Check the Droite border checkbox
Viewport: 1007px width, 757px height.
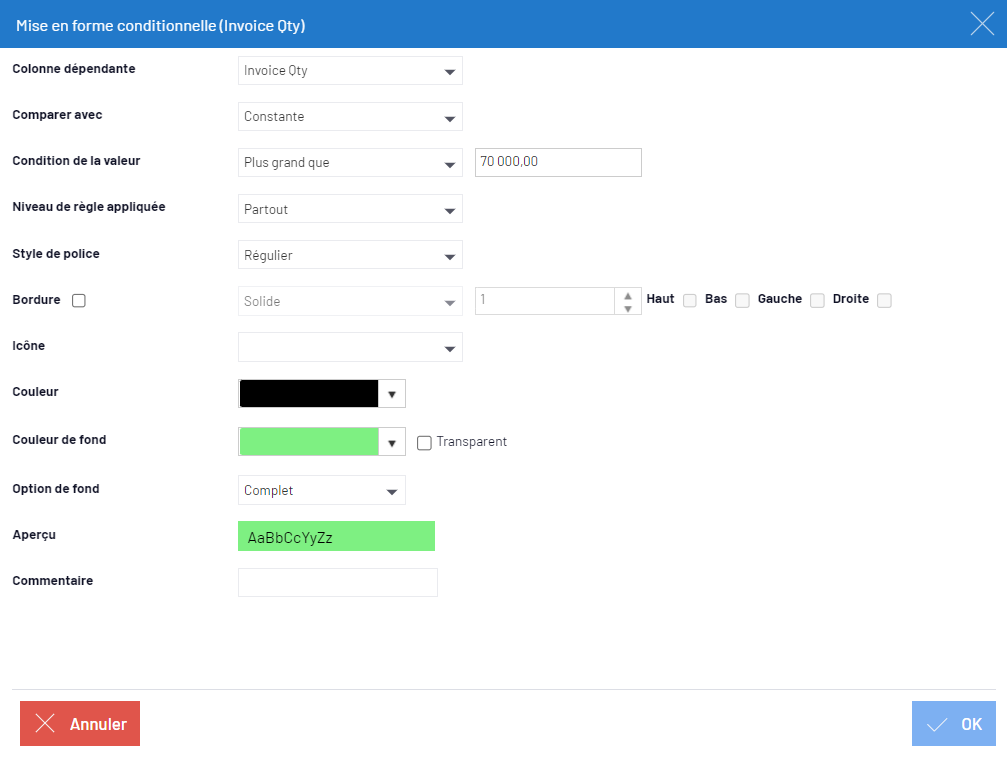[884, 300]
